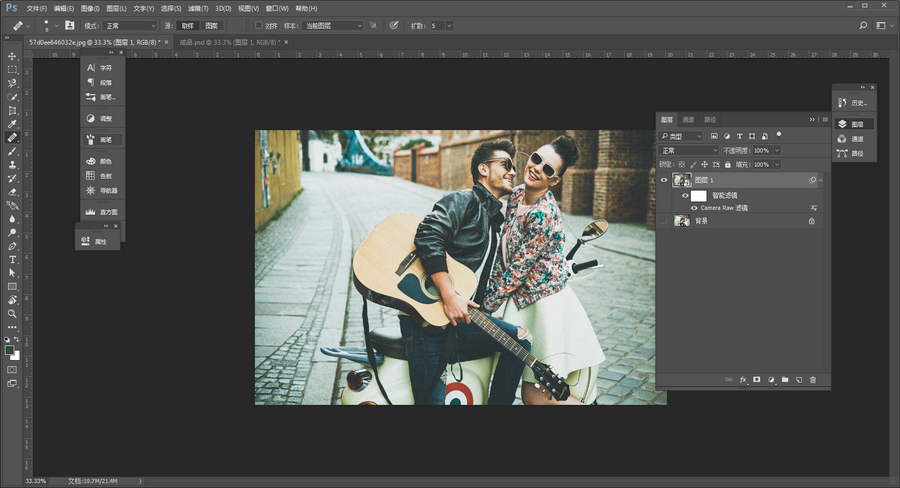This screenshot has width=900, height=488.
Task: Pick the Horizontal Type tool
Action: pos(12,259)
